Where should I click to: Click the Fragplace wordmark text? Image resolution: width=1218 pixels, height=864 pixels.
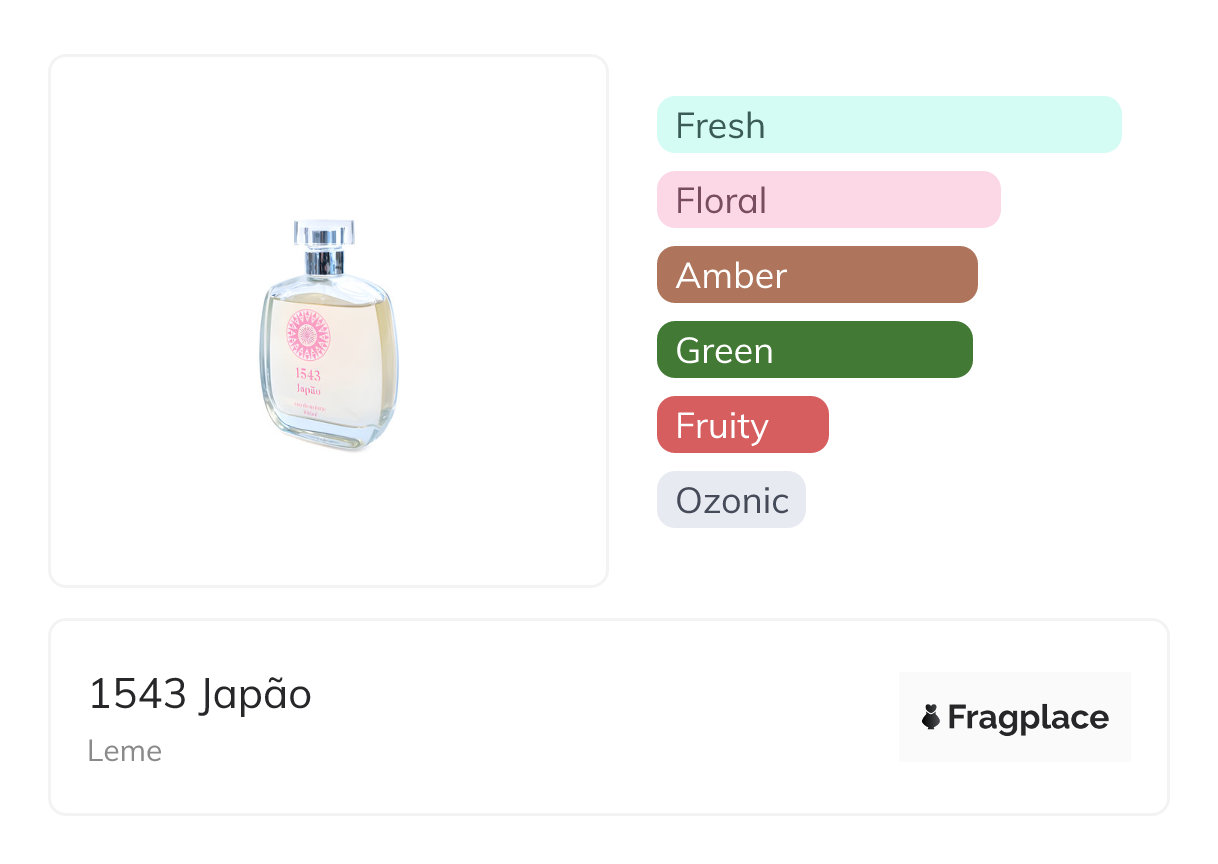pos(1027,717)
